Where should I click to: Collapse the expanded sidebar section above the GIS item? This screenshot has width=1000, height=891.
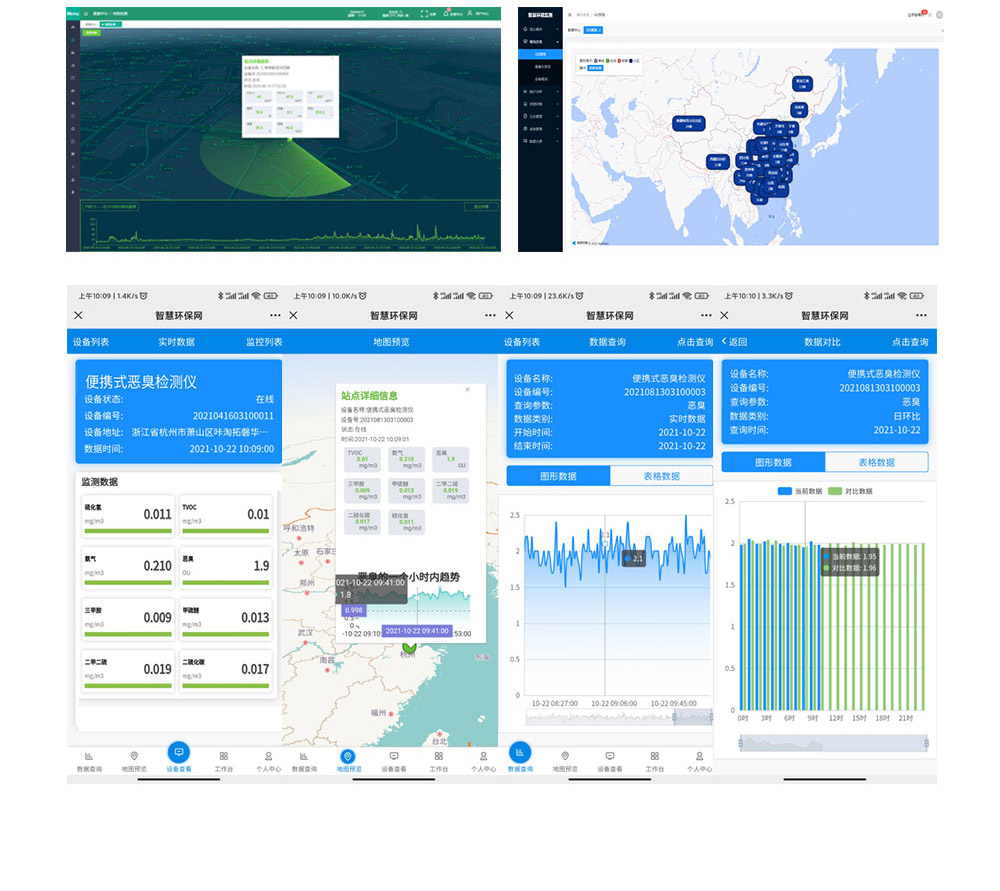(540, 41)
